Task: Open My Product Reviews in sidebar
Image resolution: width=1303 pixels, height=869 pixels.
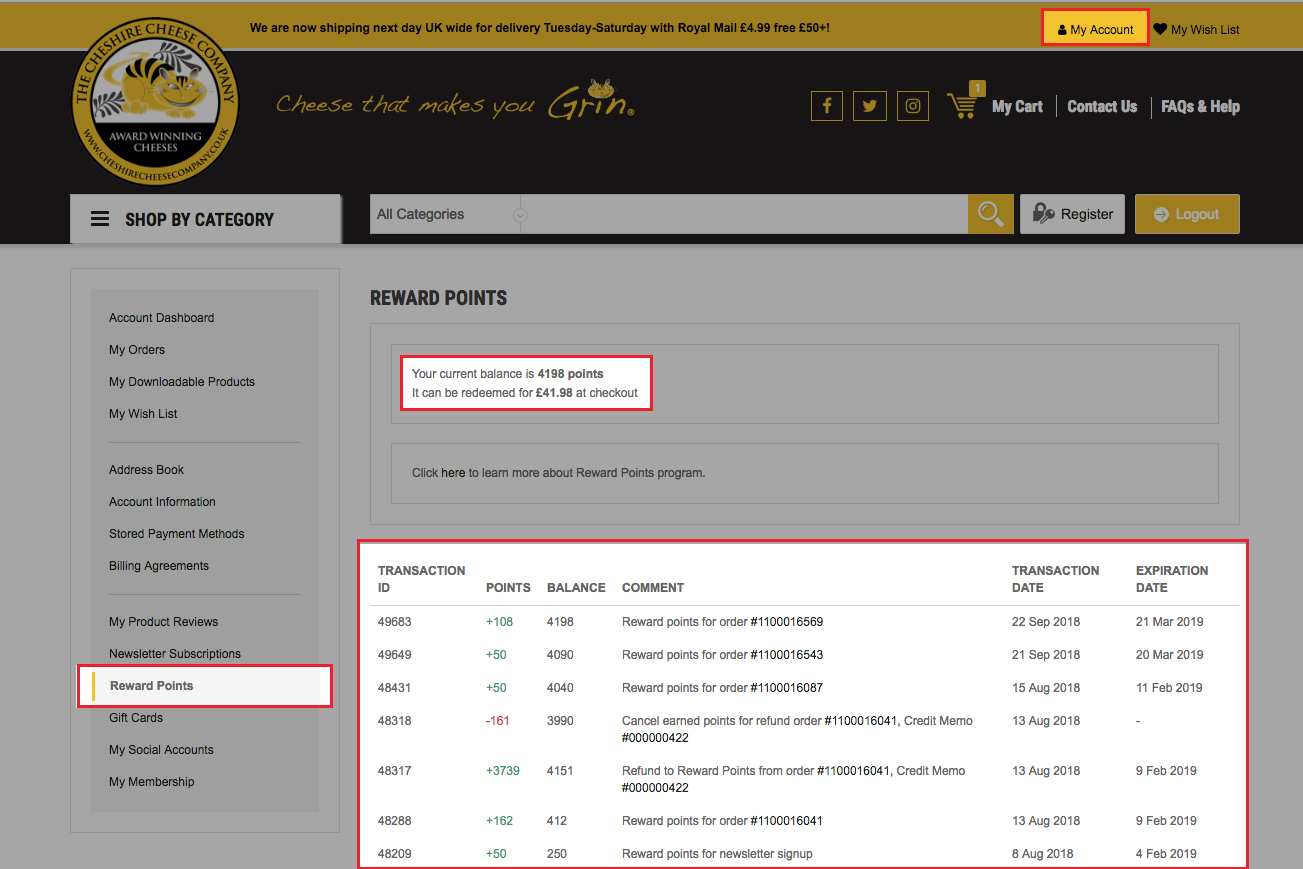Action: pyautogui.click(x=164, y=622)
